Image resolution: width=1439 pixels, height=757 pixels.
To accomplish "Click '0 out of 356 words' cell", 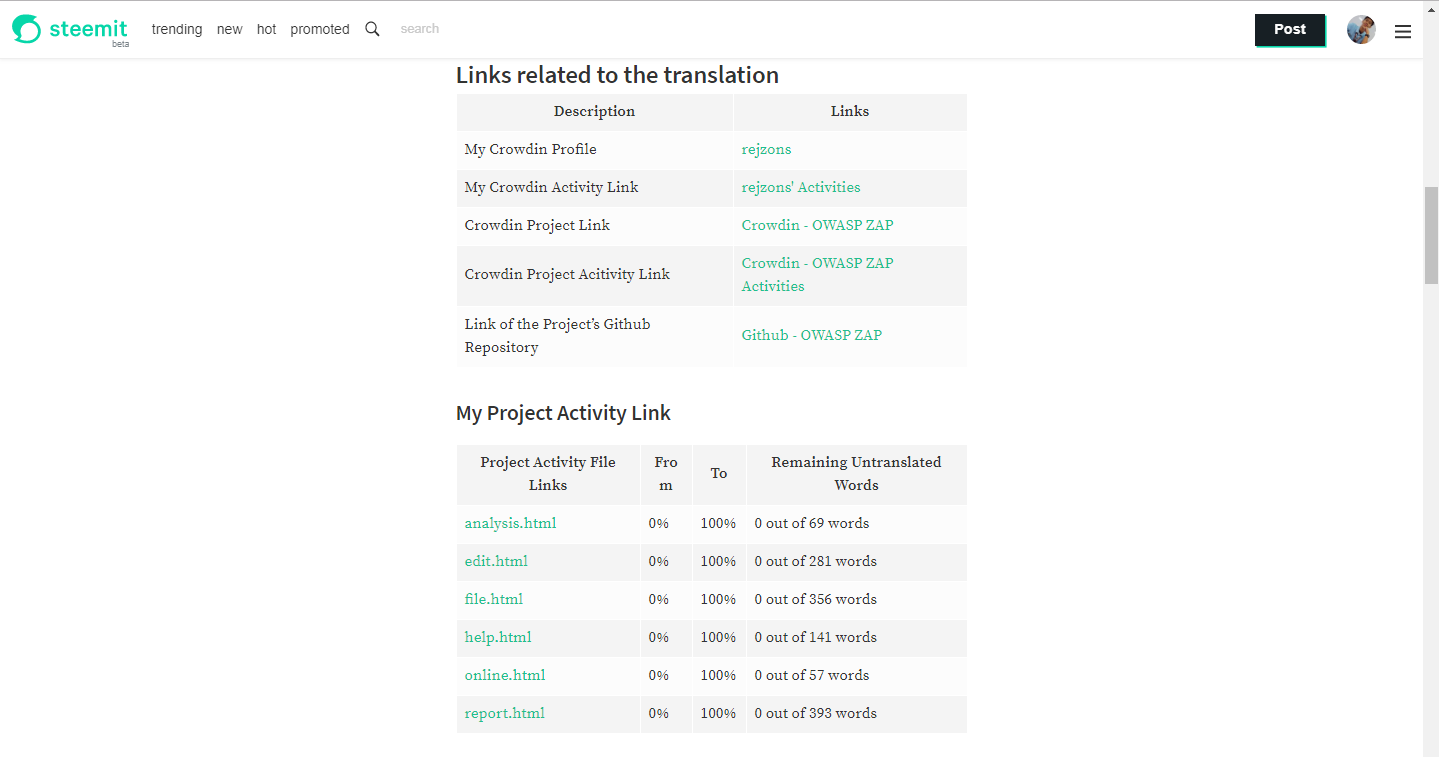I will pyautogui.click(x=857, y=600).
